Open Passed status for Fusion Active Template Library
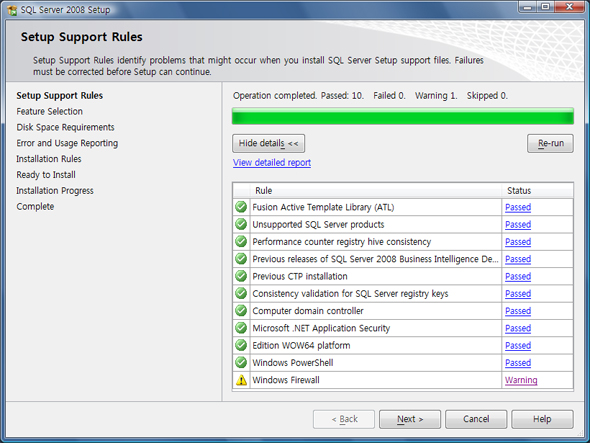Screen dimensions: 590x443 (x=518, y=207)
